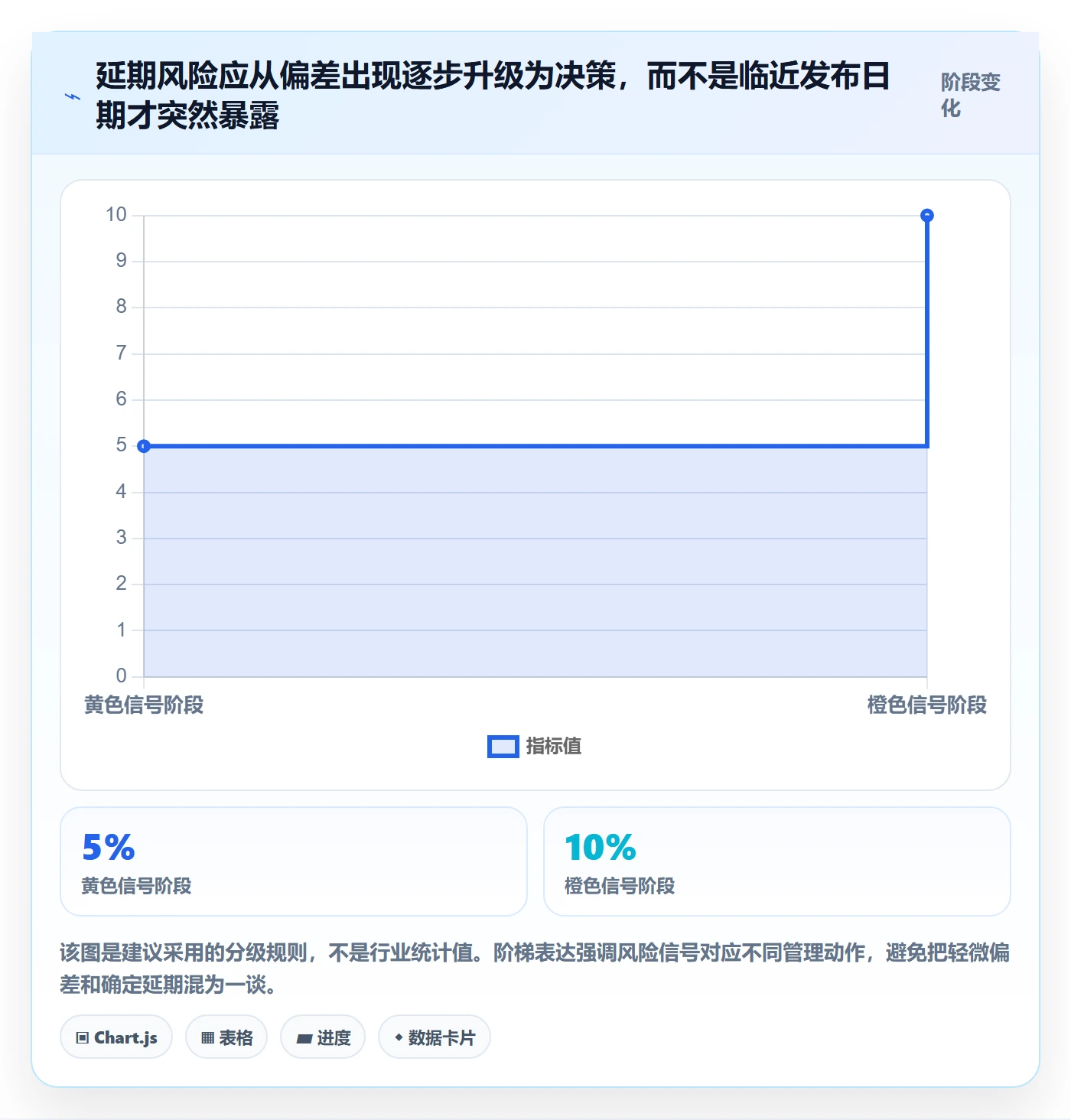The image size is (1071, 1120).
Task: Click the data point at 橙色信号阶段 value 10
Action: tap(927, 216)
